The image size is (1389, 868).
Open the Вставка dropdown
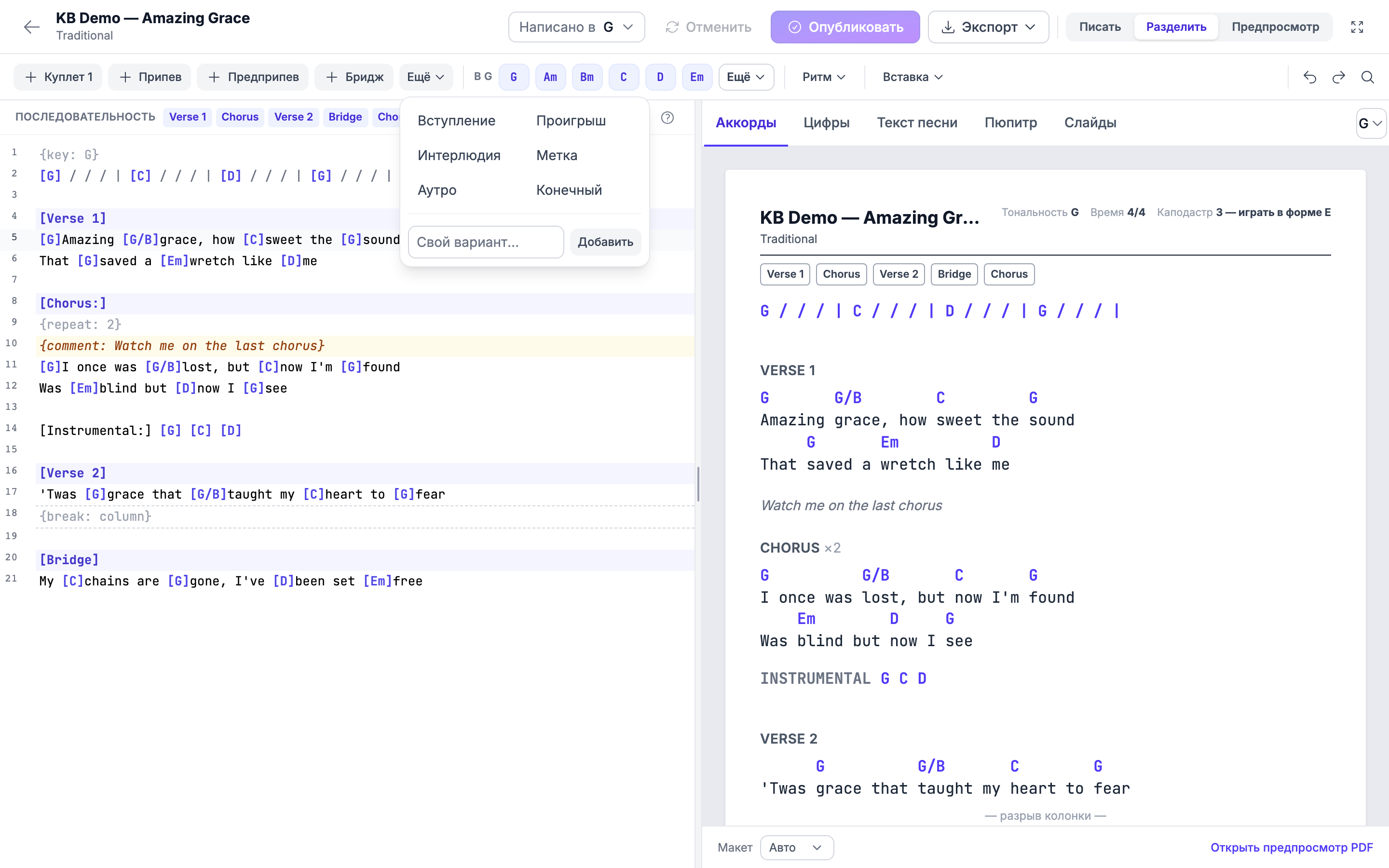click(912, 77)
